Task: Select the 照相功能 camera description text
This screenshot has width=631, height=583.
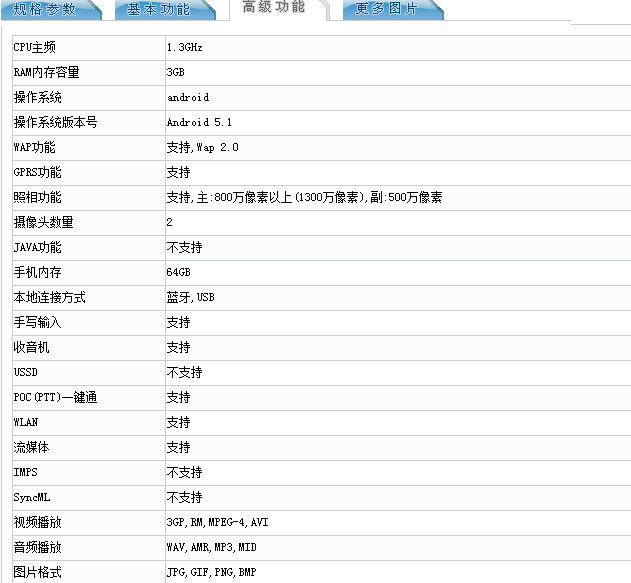Action: (304, 198)
